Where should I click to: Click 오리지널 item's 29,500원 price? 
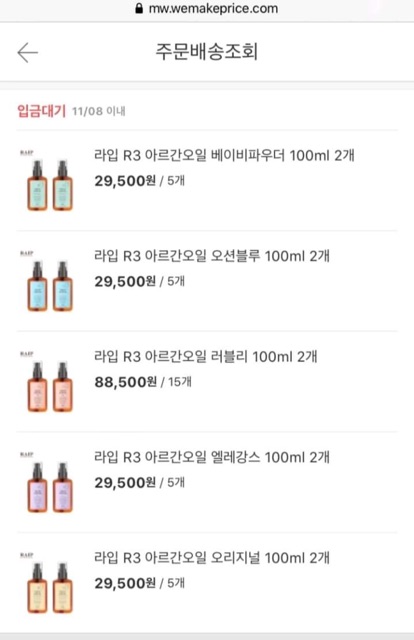pos(125,583)
